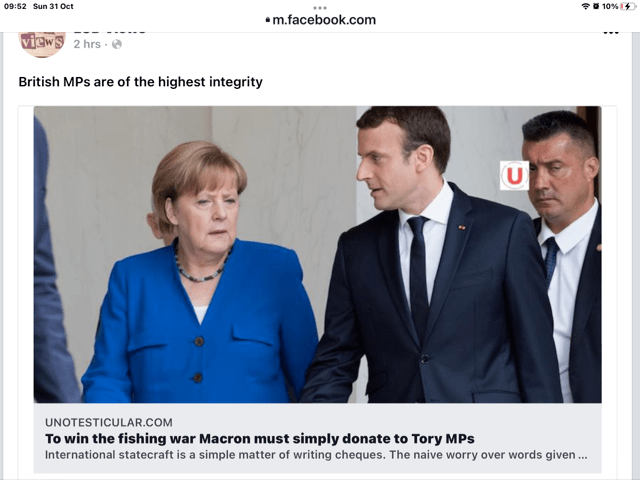The height and width of the screenshot is (480, 640).
Task: Click the alarm clock status icon
Action: tap(596, 6)
